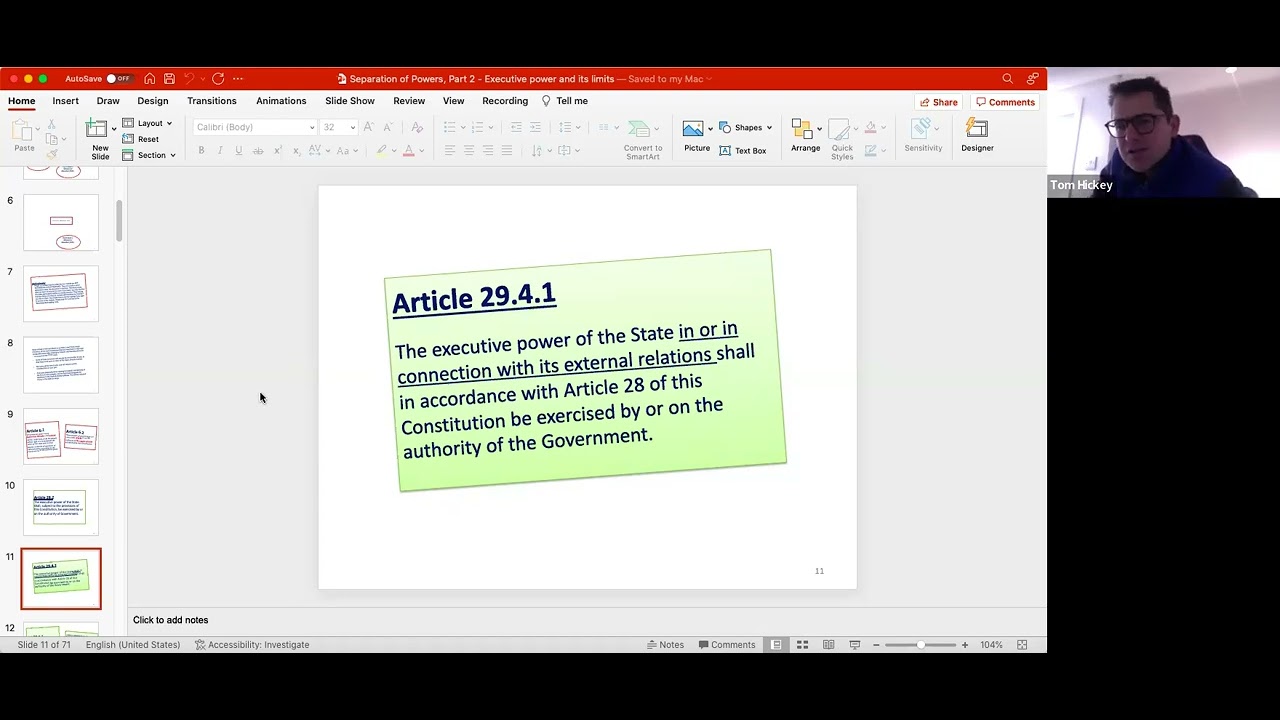Viewport: 1280px width, 720px height.
Task: Click the Home icon in the title bar
Action: click(149, 79)
